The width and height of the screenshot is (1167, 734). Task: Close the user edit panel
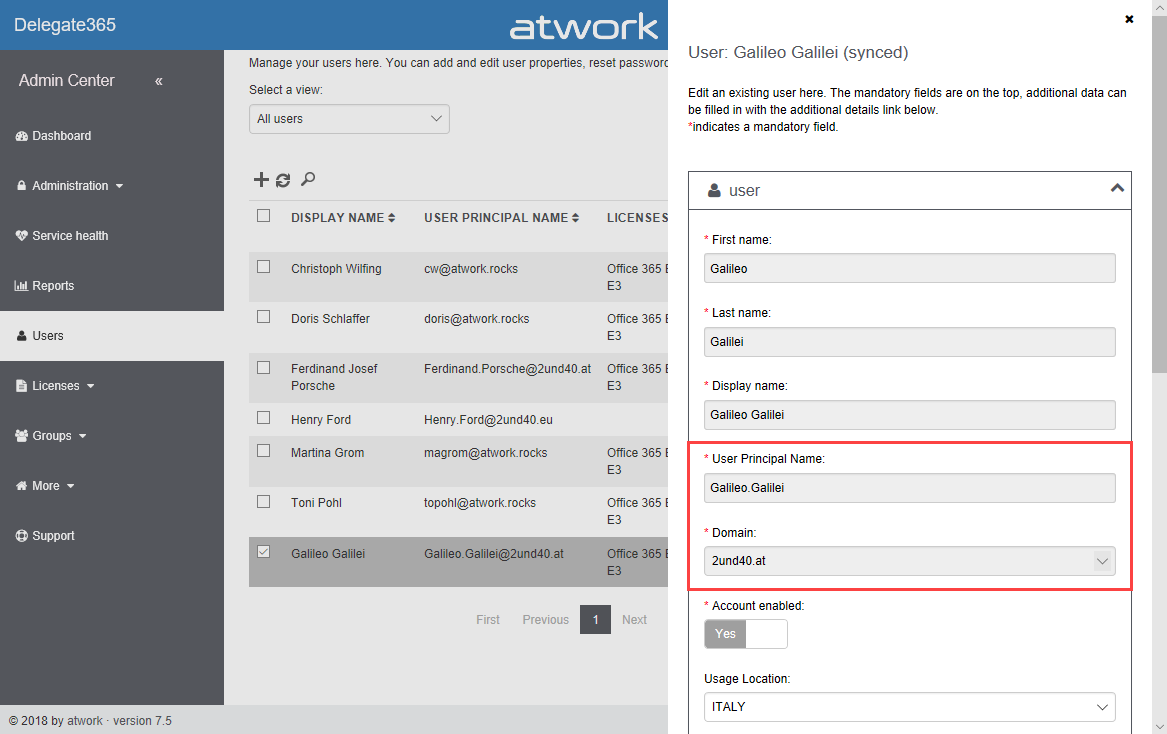point(1129,19)
